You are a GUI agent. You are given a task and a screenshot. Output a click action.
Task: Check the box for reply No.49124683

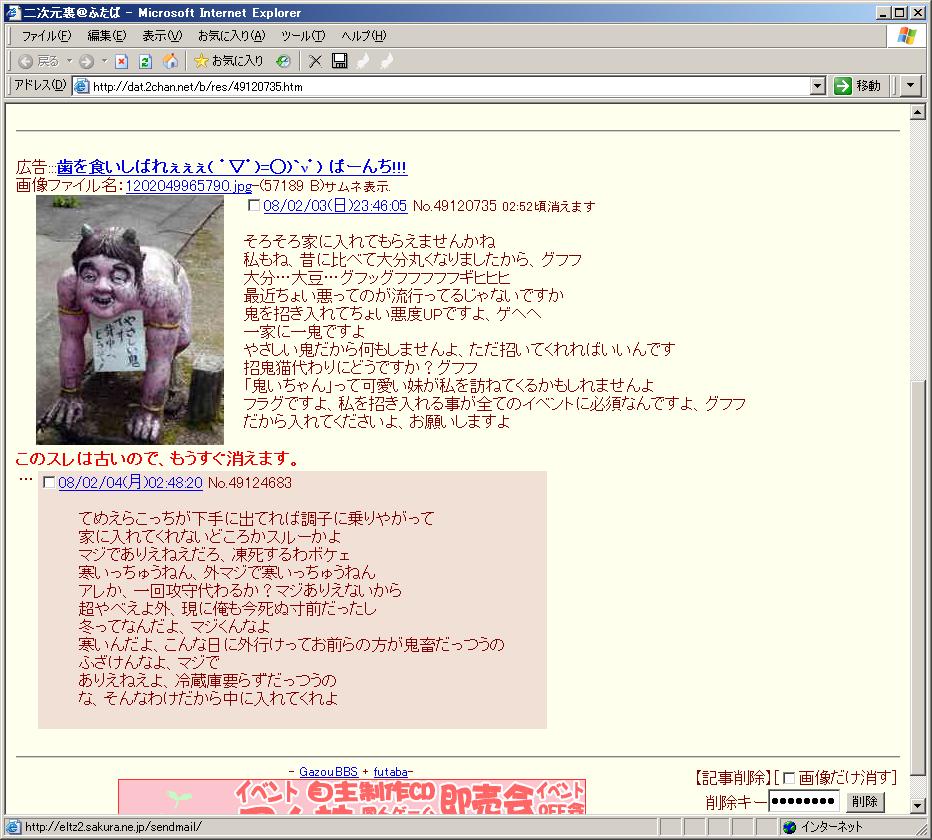tap(49, 483)
